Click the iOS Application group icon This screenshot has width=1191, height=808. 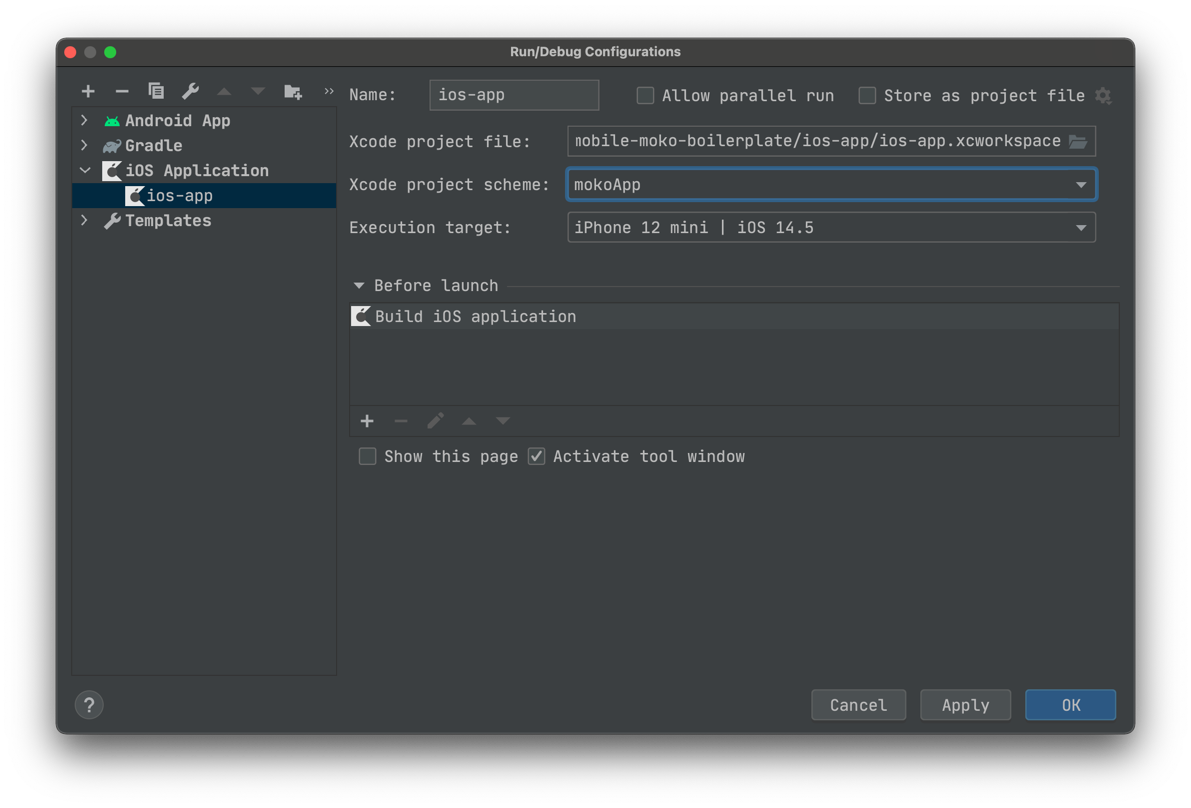(112, 171)
